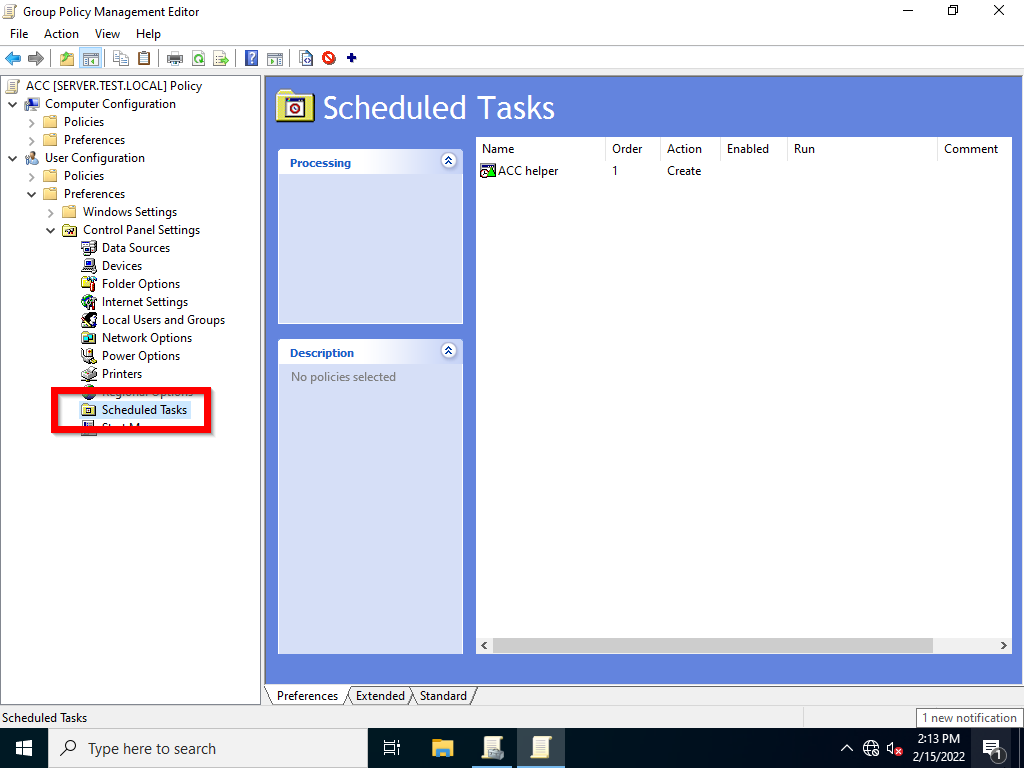
Task: Click the muted volume tray icon
Action: point(894,748)
